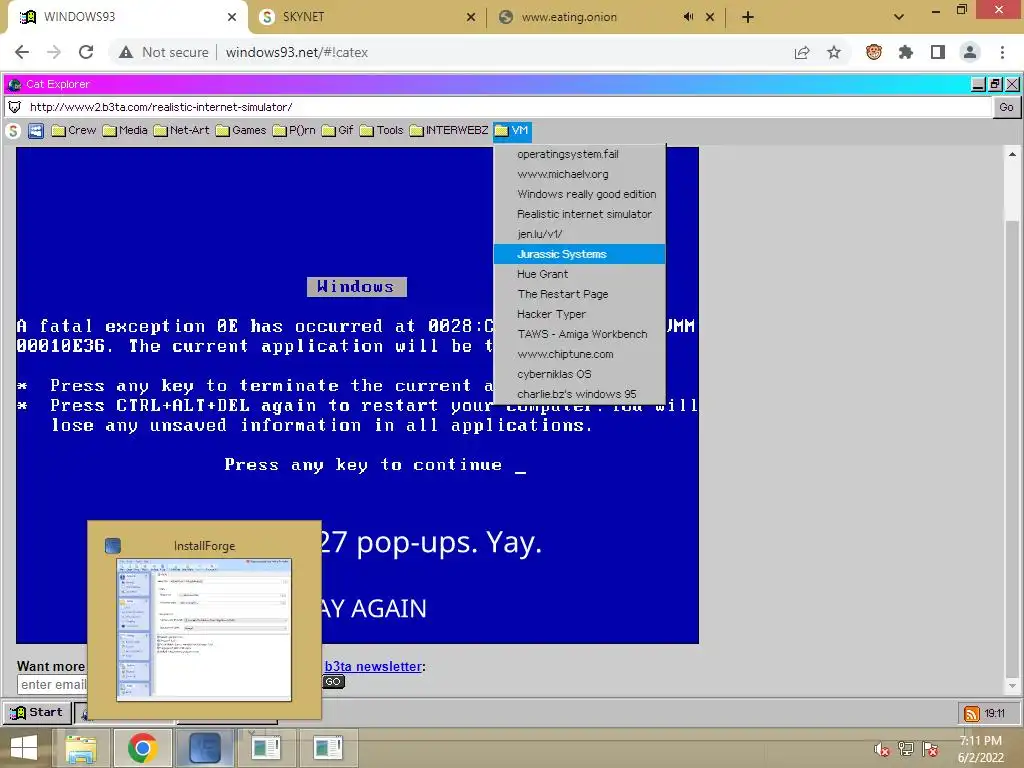Click the Skynet S bookmark icon
Screen dimensions: 1024x768
[x=14, y=131]
